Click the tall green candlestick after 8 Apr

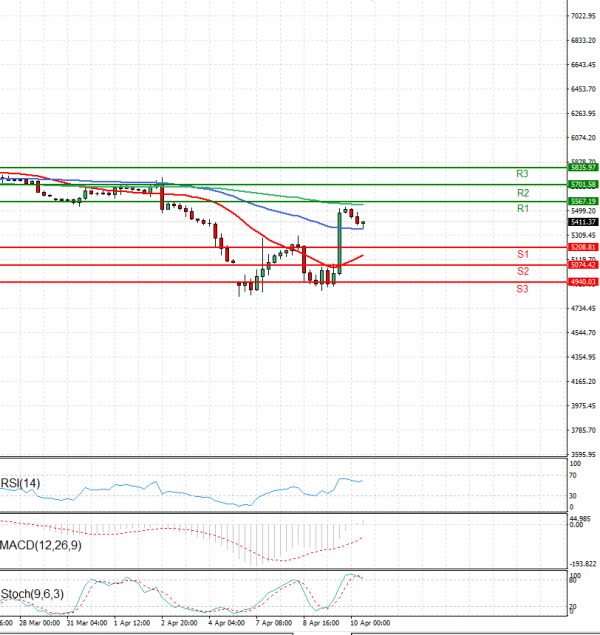pyautogui.click(x=339, y=242)
